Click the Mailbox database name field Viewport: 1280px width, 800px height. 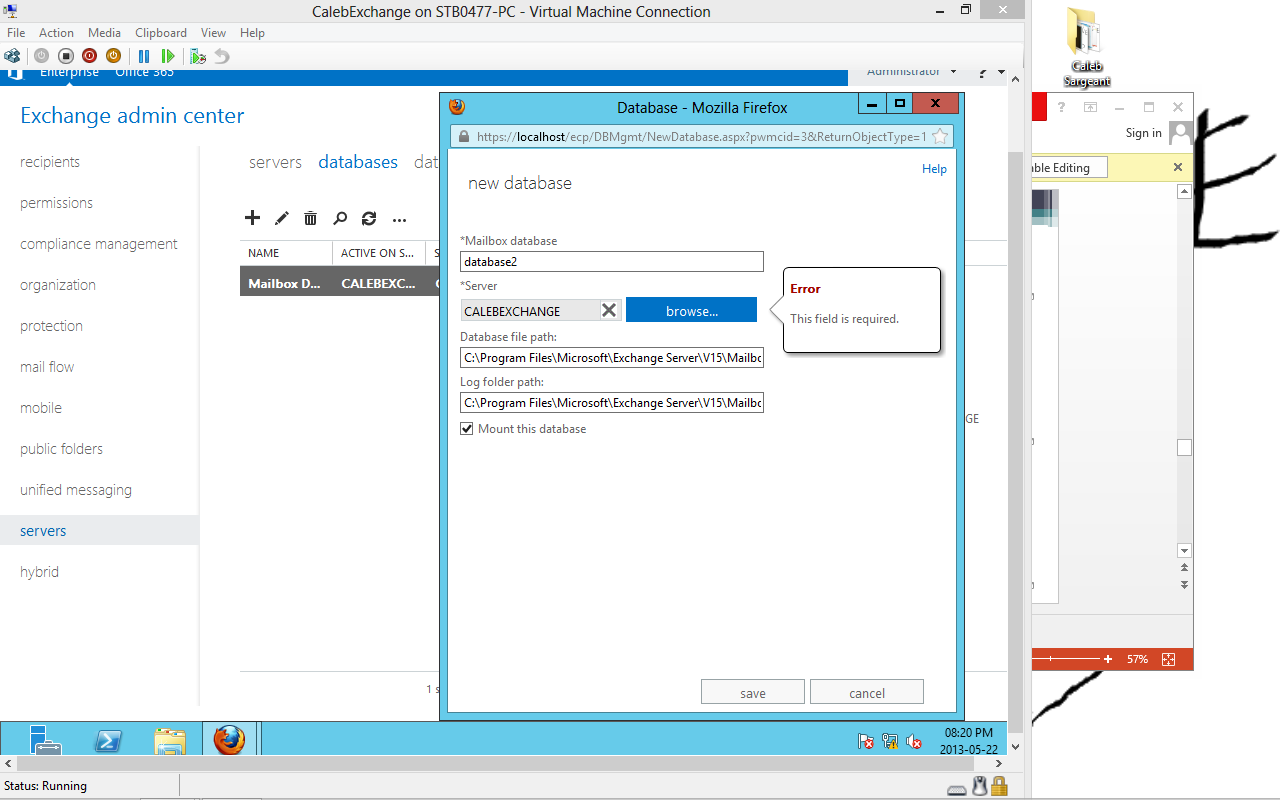click(612, 262)
